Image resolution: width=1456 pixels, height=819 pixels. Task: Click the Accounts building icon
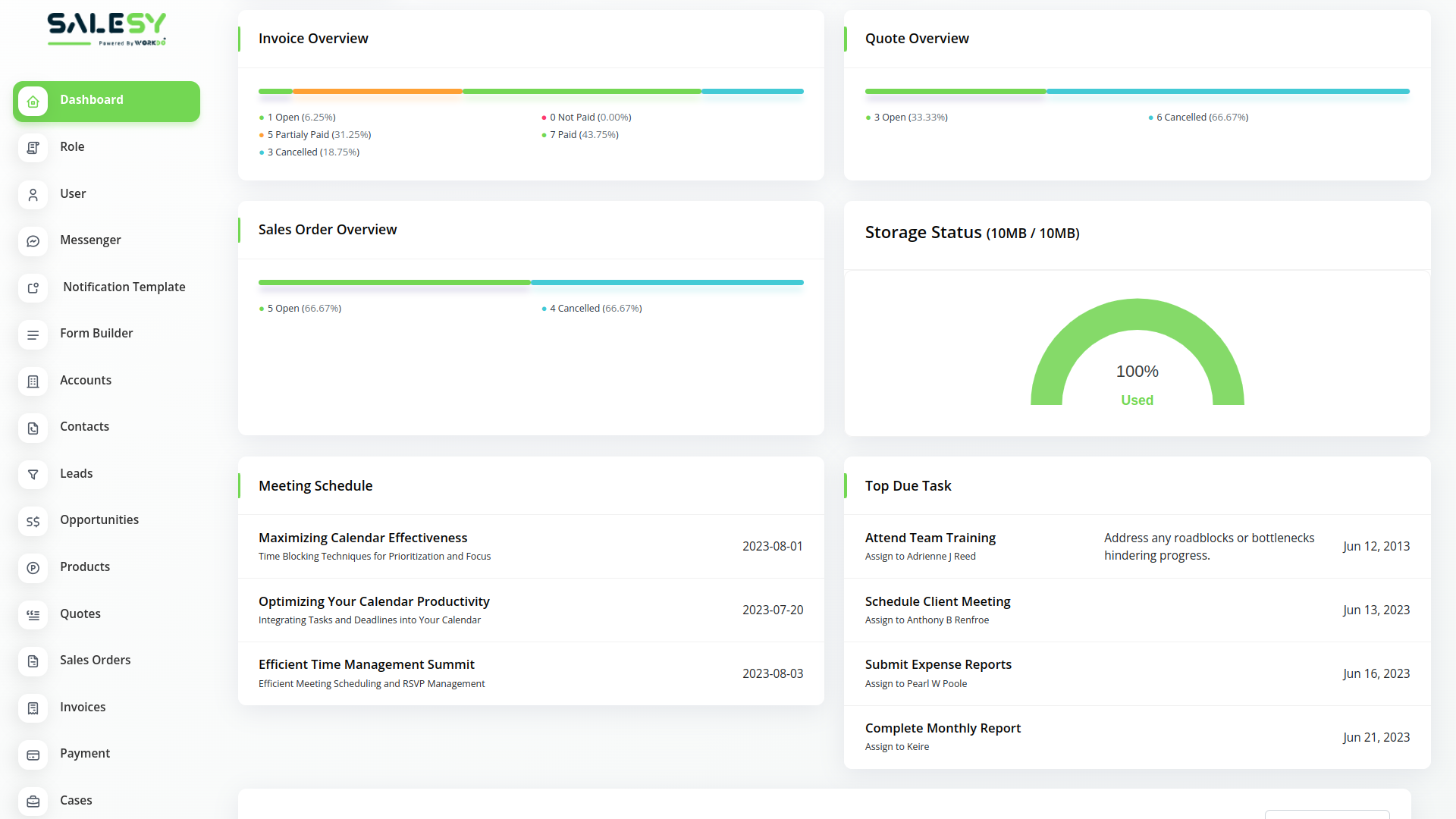pos(33,381)
